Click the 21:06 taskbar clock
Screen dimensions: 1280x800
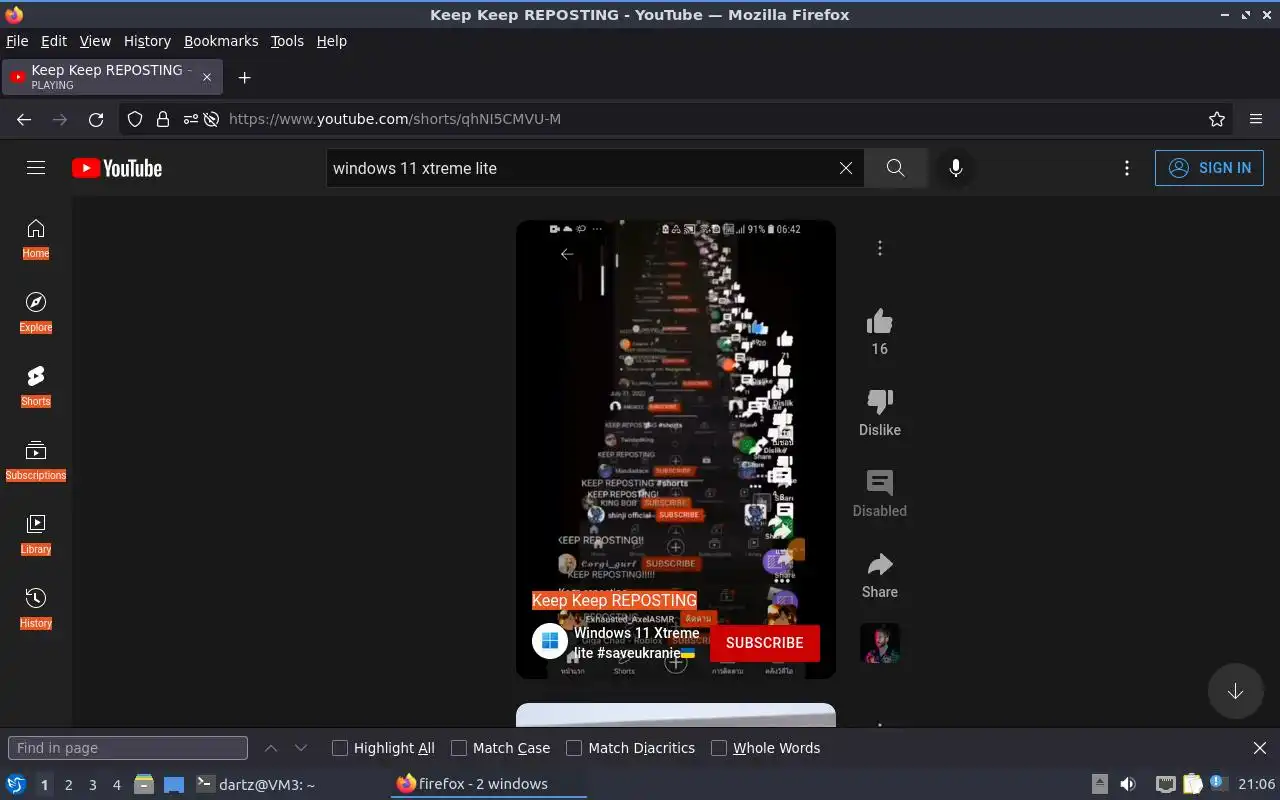click(1256, 785)
